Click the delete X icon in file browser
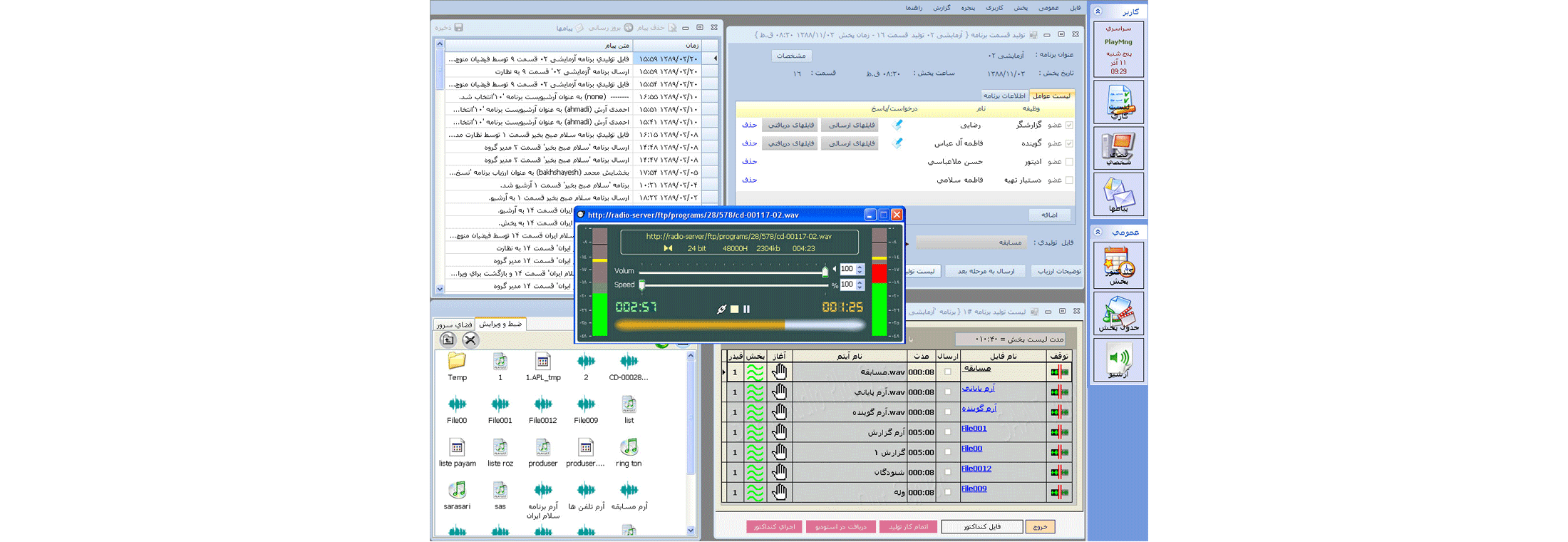 click(470, 340)
